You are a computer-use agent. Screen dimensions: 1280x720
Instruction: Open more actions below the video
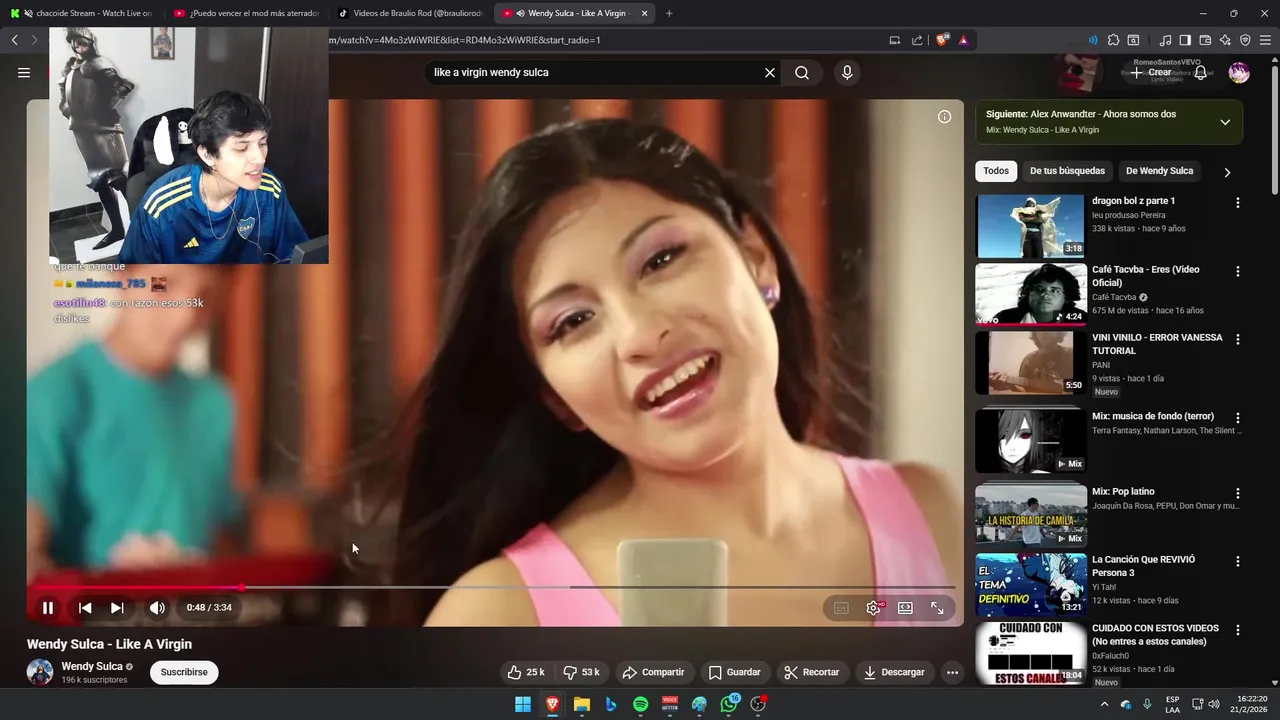click(x=952, y=672)
